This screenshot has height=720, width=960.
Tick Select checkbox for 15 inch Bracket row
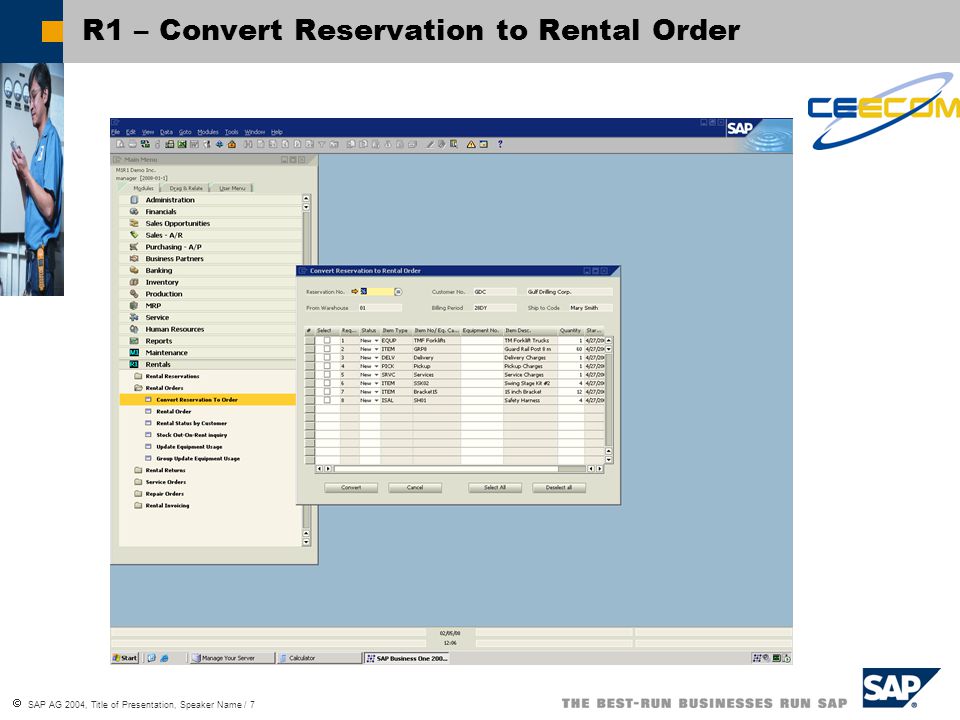[327, 392]
